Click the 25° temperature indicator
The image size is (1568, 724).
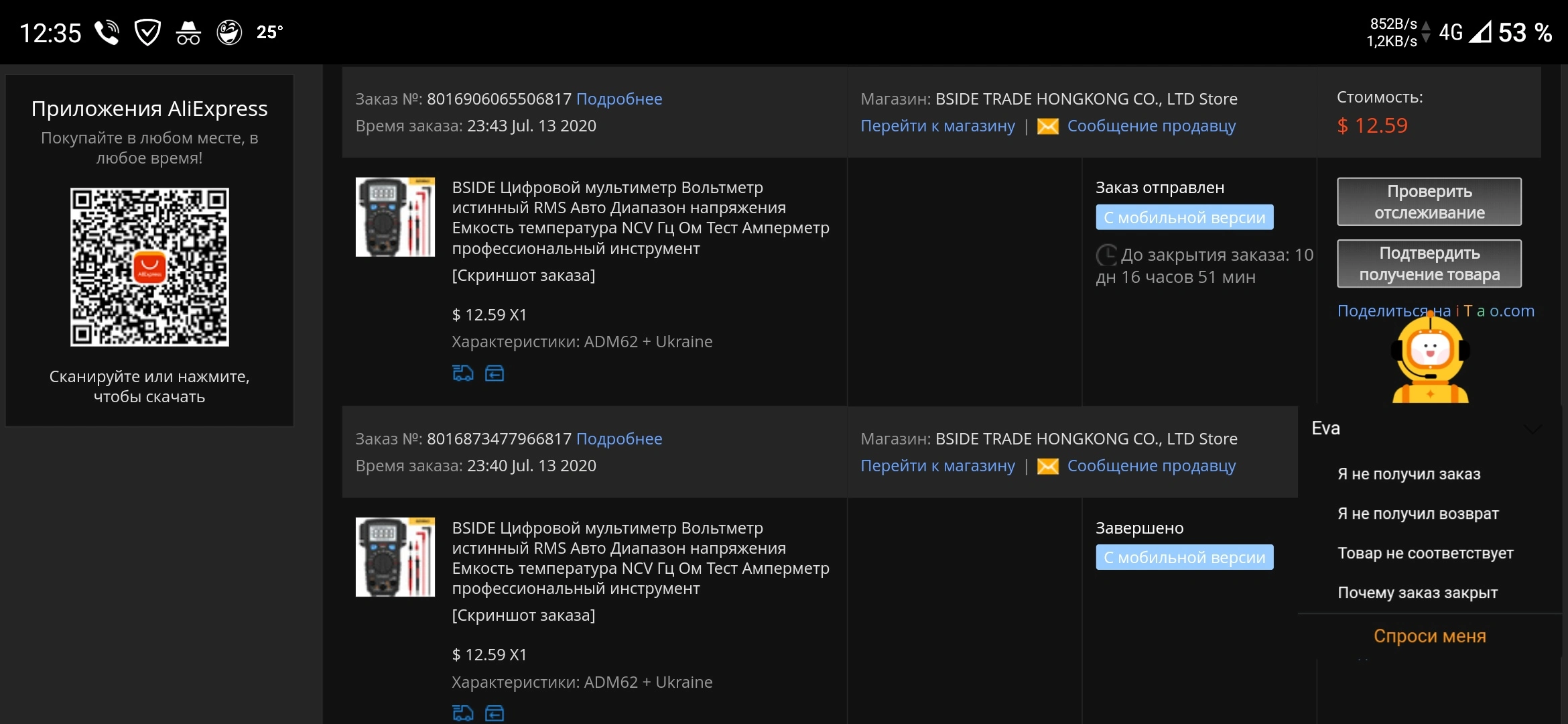[269, 32]
